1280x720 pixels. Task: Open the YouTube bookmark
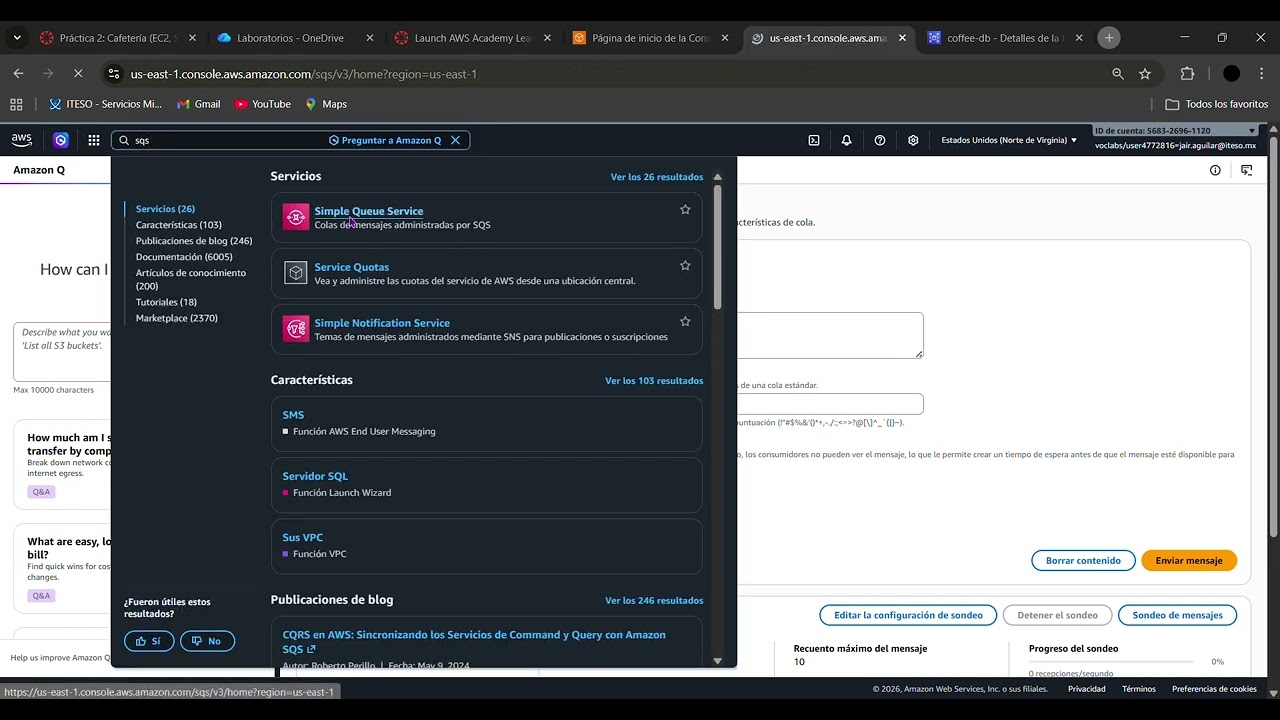pos(263,104)
